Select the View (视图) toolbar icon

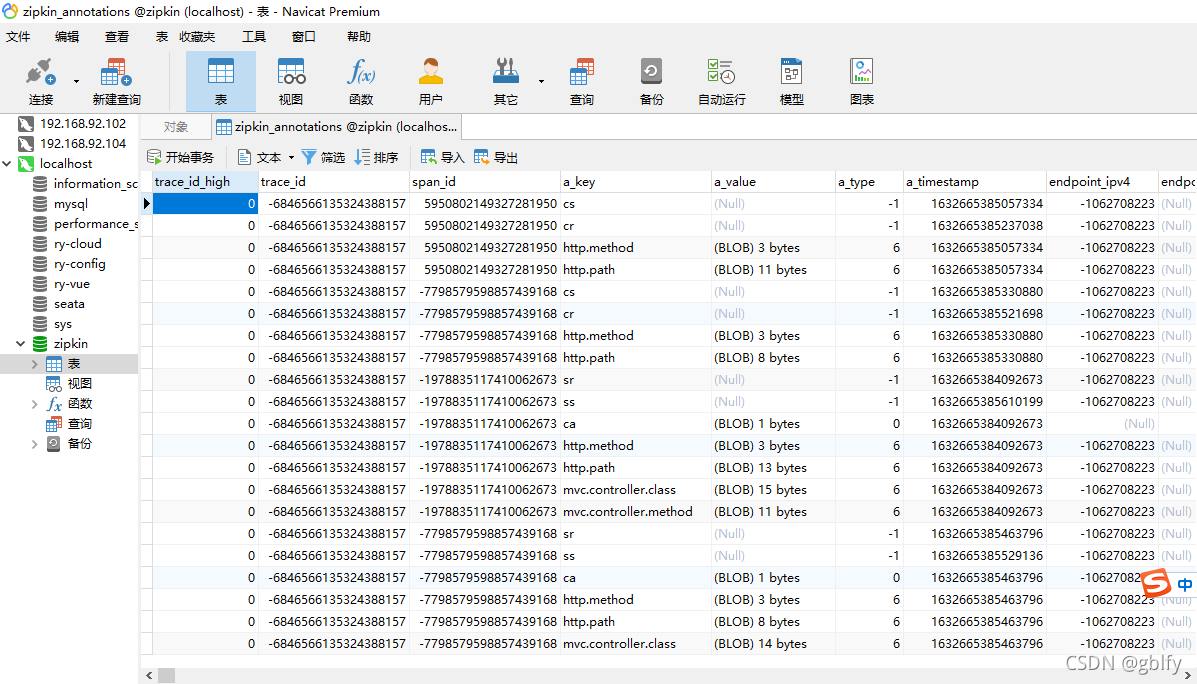coord(291,82)
